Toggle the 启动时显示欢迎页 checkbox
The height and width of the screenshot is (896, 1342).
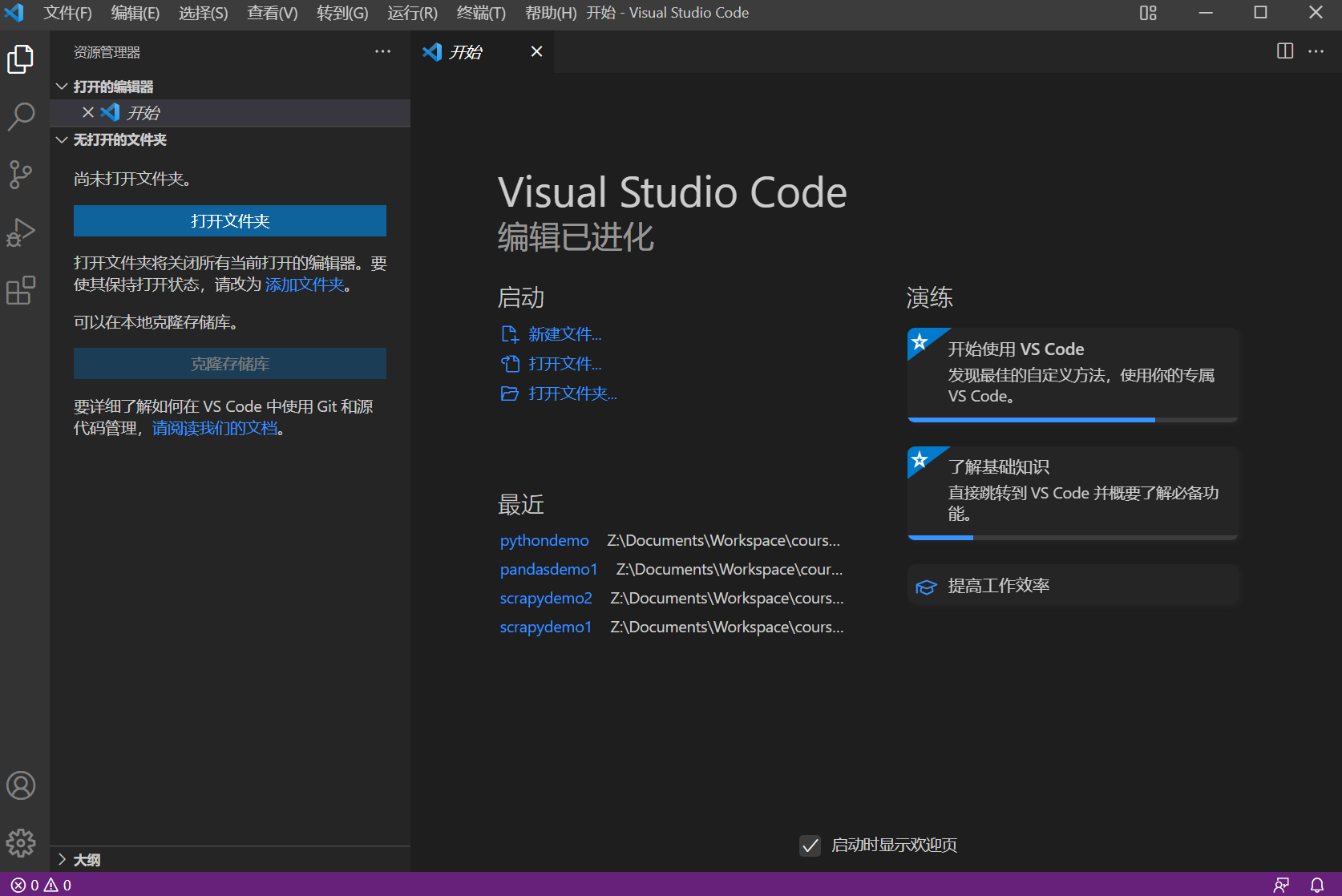point(810,846)
